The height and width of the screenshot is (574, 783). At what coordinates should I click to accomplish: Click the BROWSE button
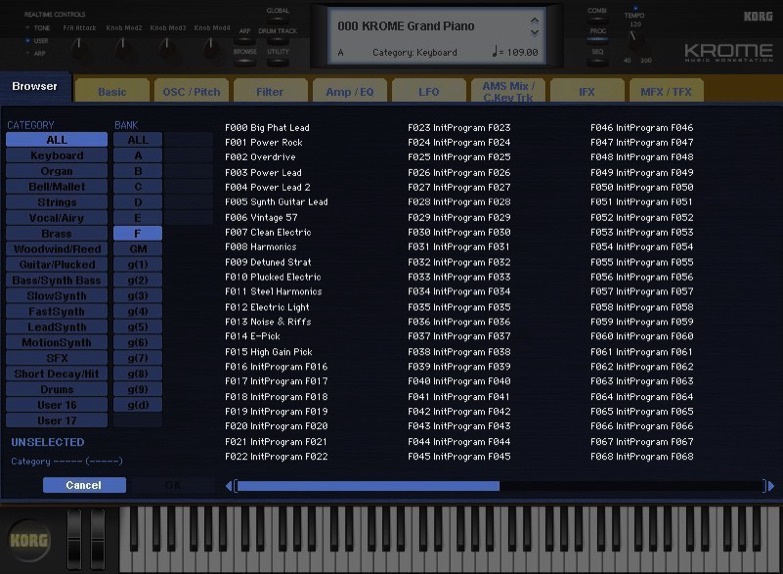click(x=245, y=61)
